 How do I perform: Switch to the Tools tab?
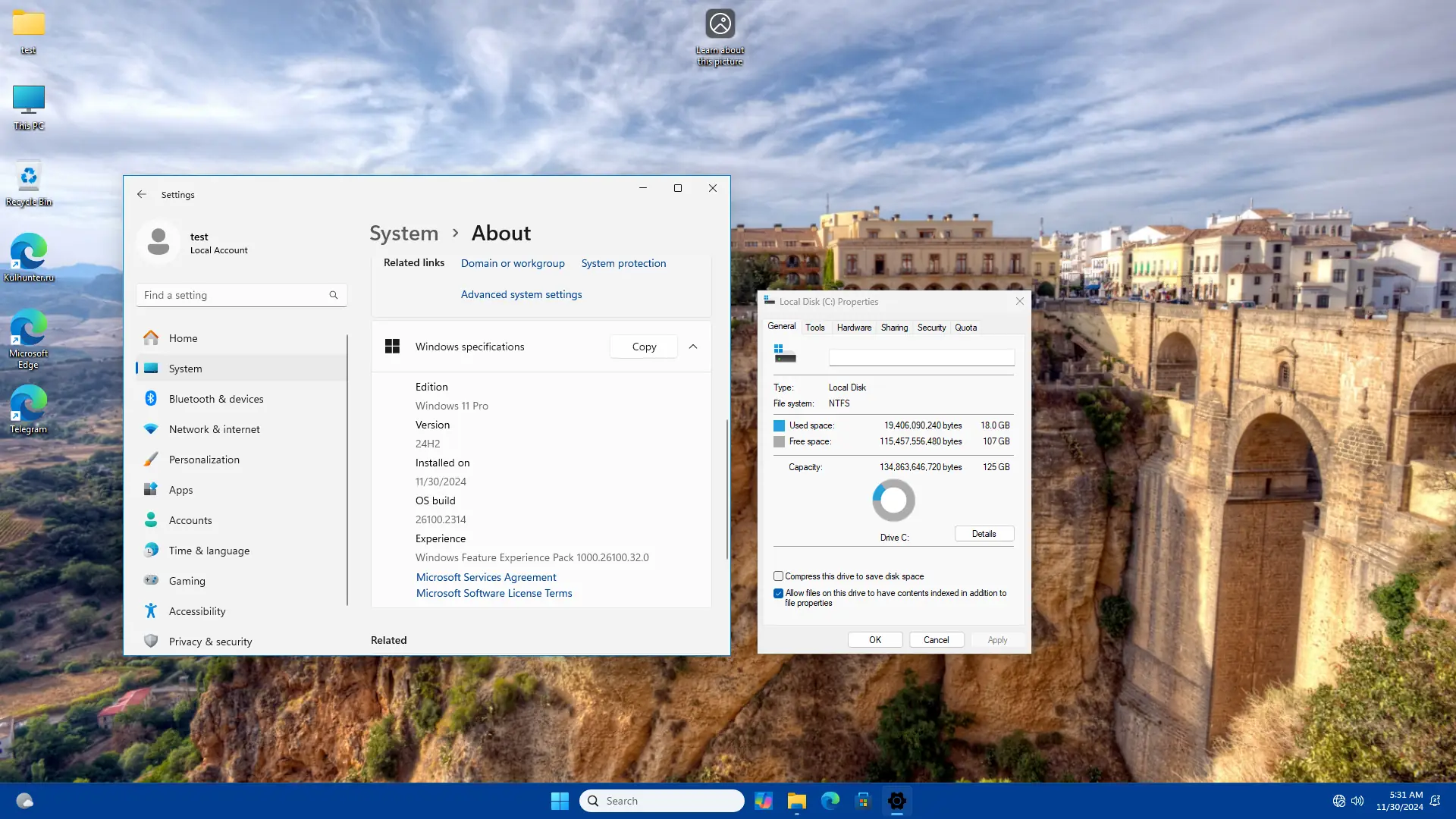pyautogui.click(x=815, y=328)
